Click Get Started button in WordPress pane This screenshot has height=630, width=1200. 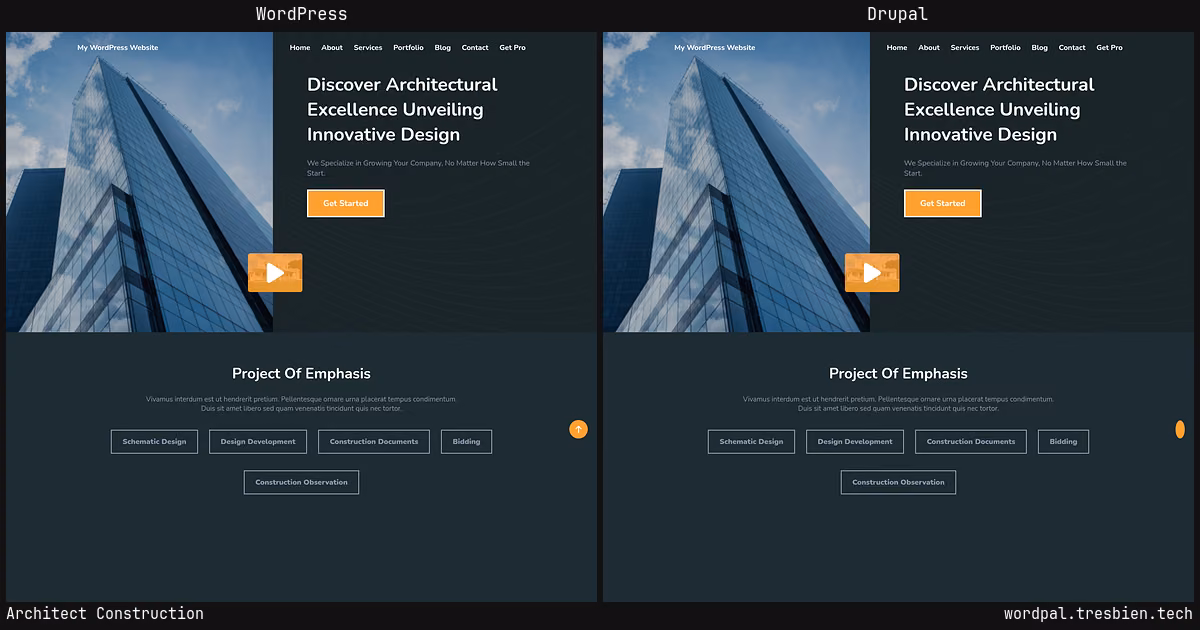click(345, 203)
